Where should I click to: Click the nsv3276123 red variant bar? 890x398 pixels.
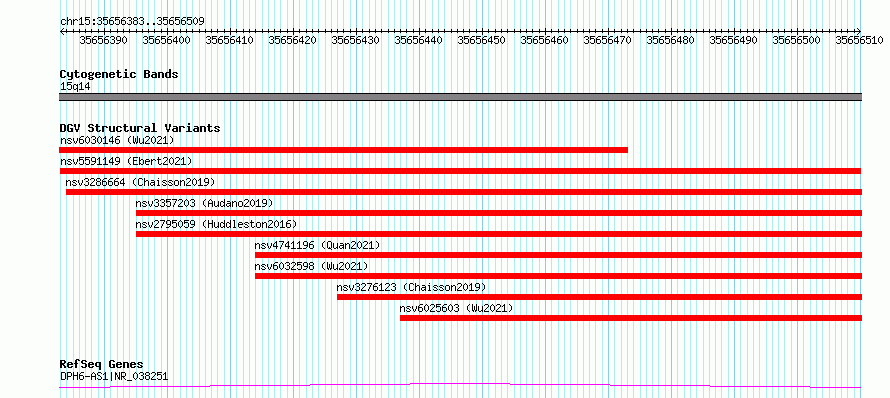point(599,297)
